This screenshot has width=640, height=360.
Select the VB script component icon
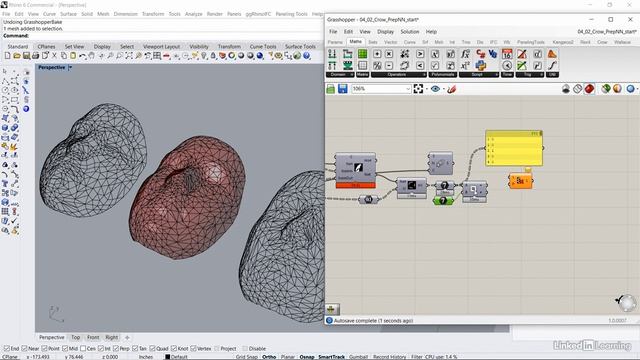[493, 54]
